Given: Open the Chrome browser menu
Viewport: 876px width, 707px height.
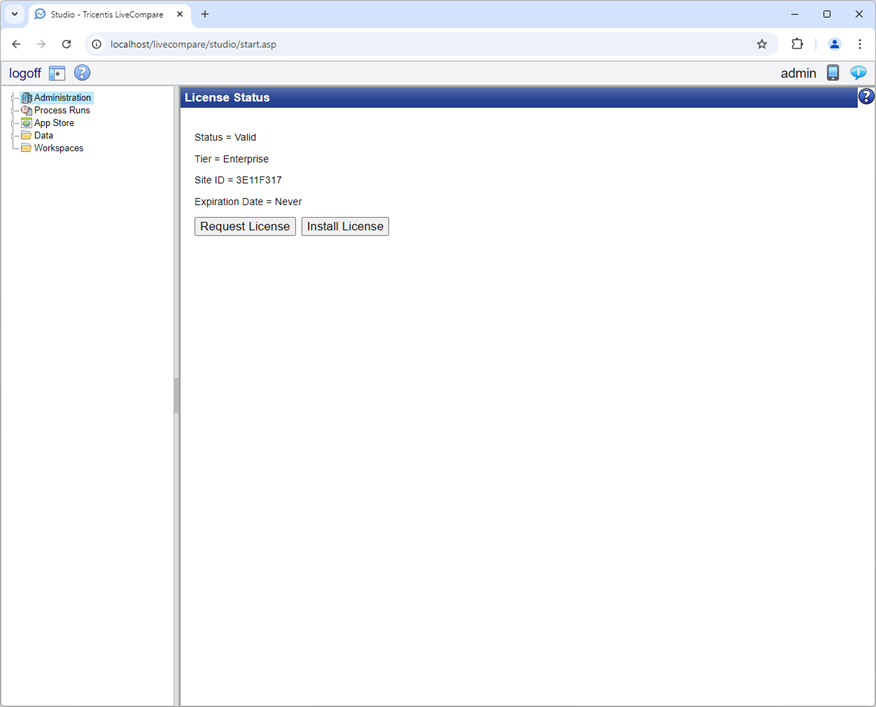Looking at the screenshot, I should (x=861, y=44).
